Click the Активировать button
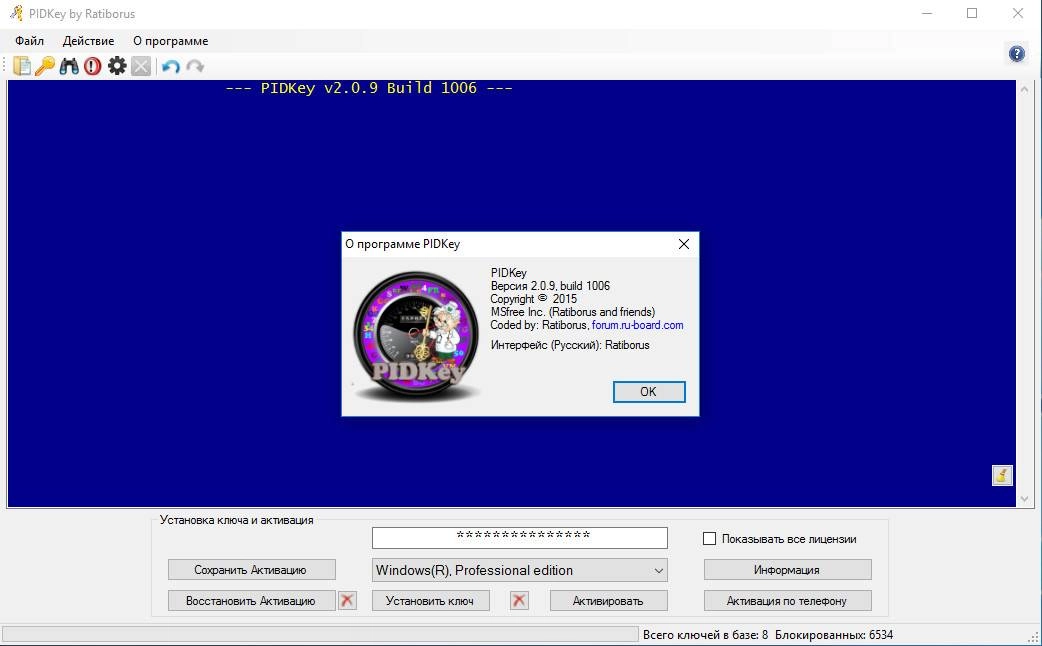1042x646 pixels. click(608, 601)
